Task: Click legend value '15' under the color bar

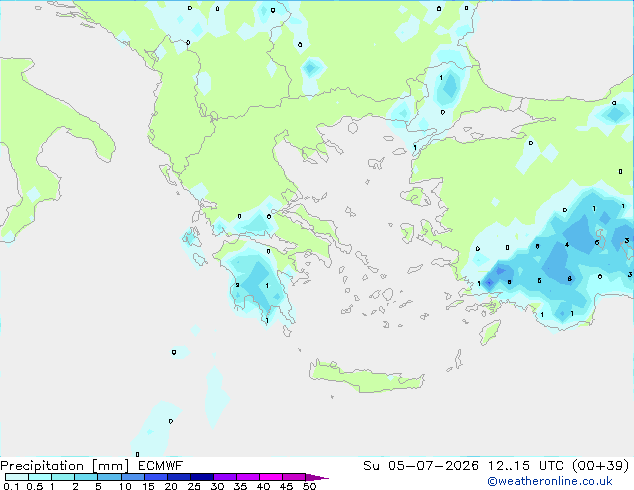Action: 148,486
